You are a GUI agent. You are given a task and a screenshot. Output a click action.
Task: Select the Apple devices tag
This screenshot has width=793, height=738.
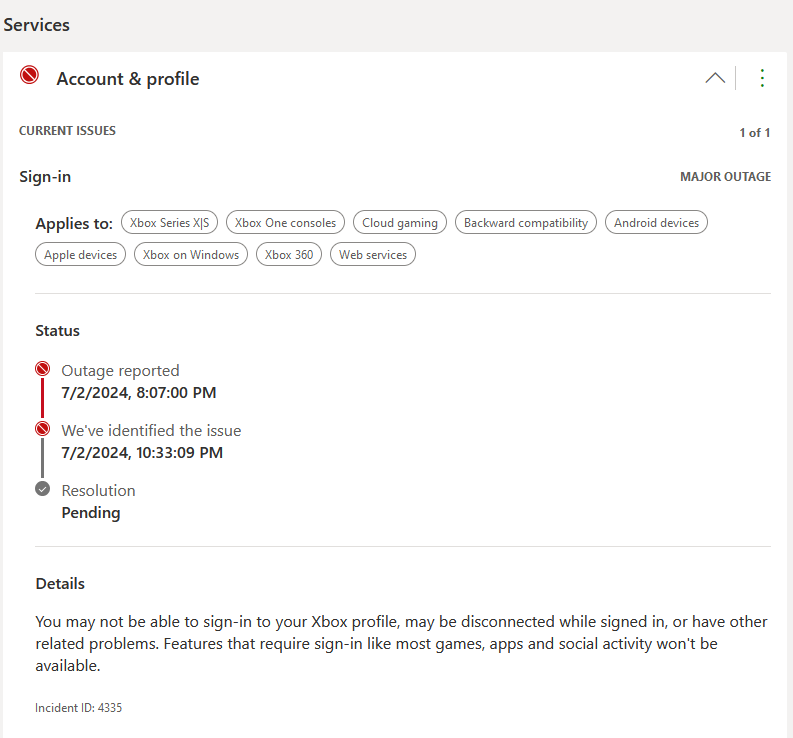(80, 254)
